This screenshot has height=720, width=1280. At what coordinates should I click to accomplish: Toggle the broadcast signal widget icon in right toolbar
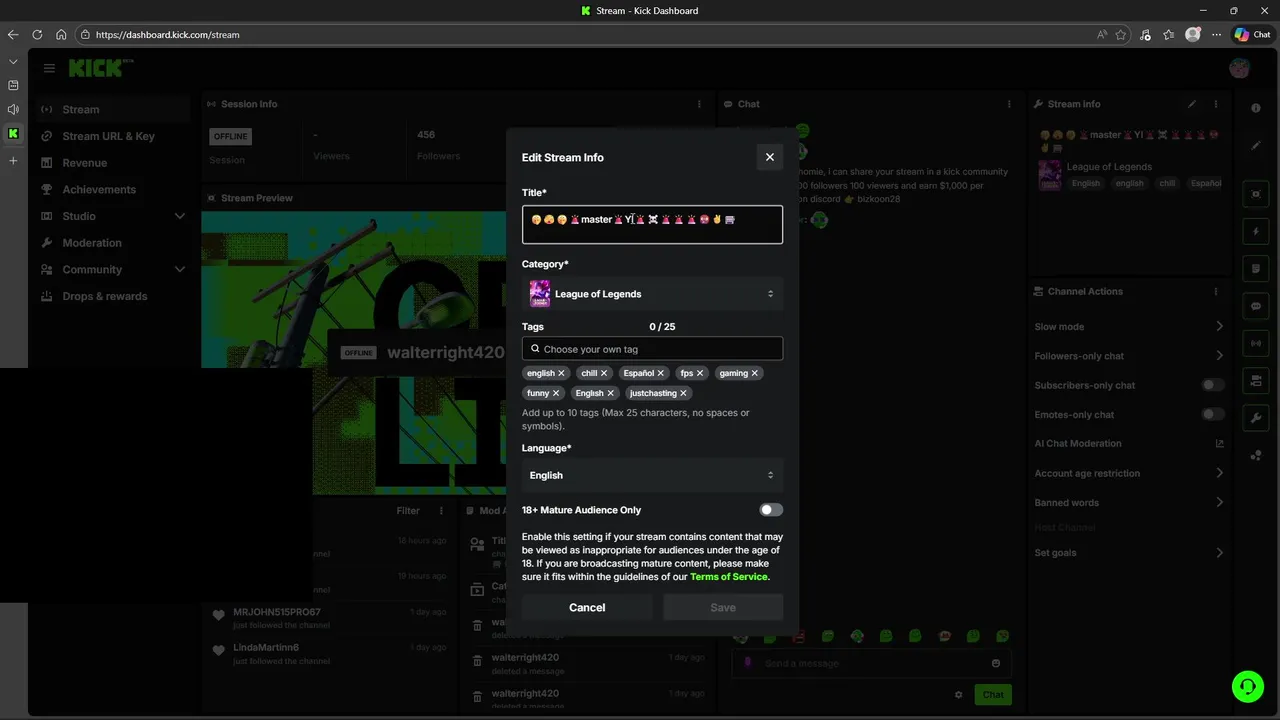(x=1256, y=343)
